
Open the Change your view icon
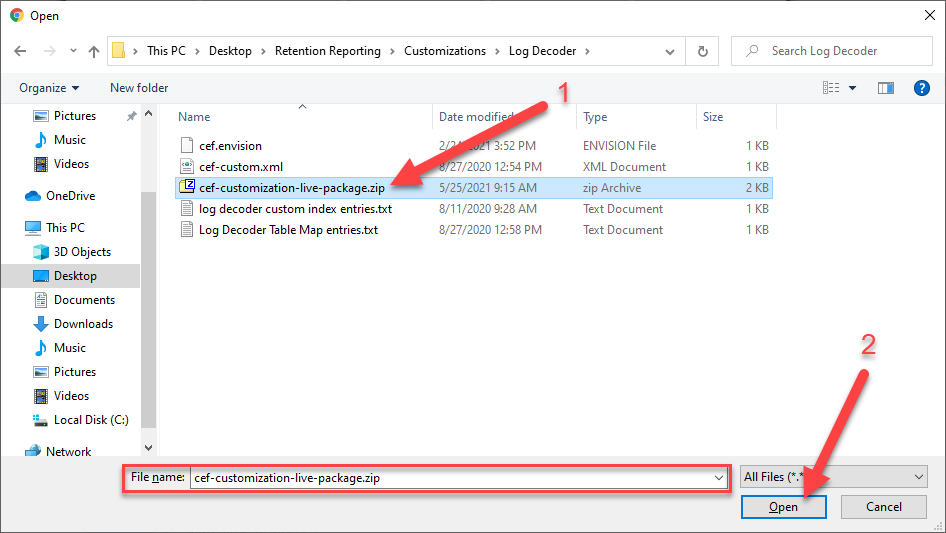pyautogui.click(x=831, y=88)
